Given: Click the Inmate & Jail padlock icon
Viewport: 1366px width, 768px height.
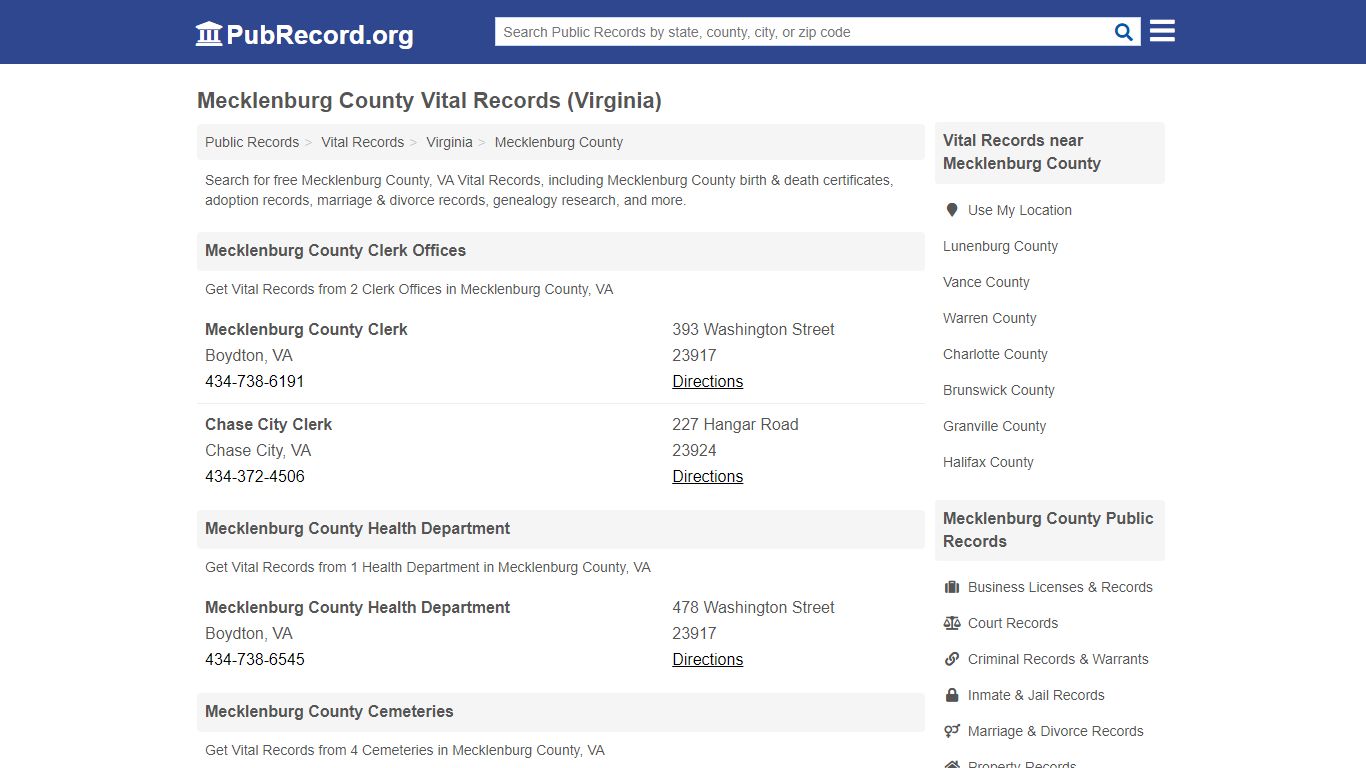Looking at the screenshot, I should pyautogui.click(x=952, y=695).
